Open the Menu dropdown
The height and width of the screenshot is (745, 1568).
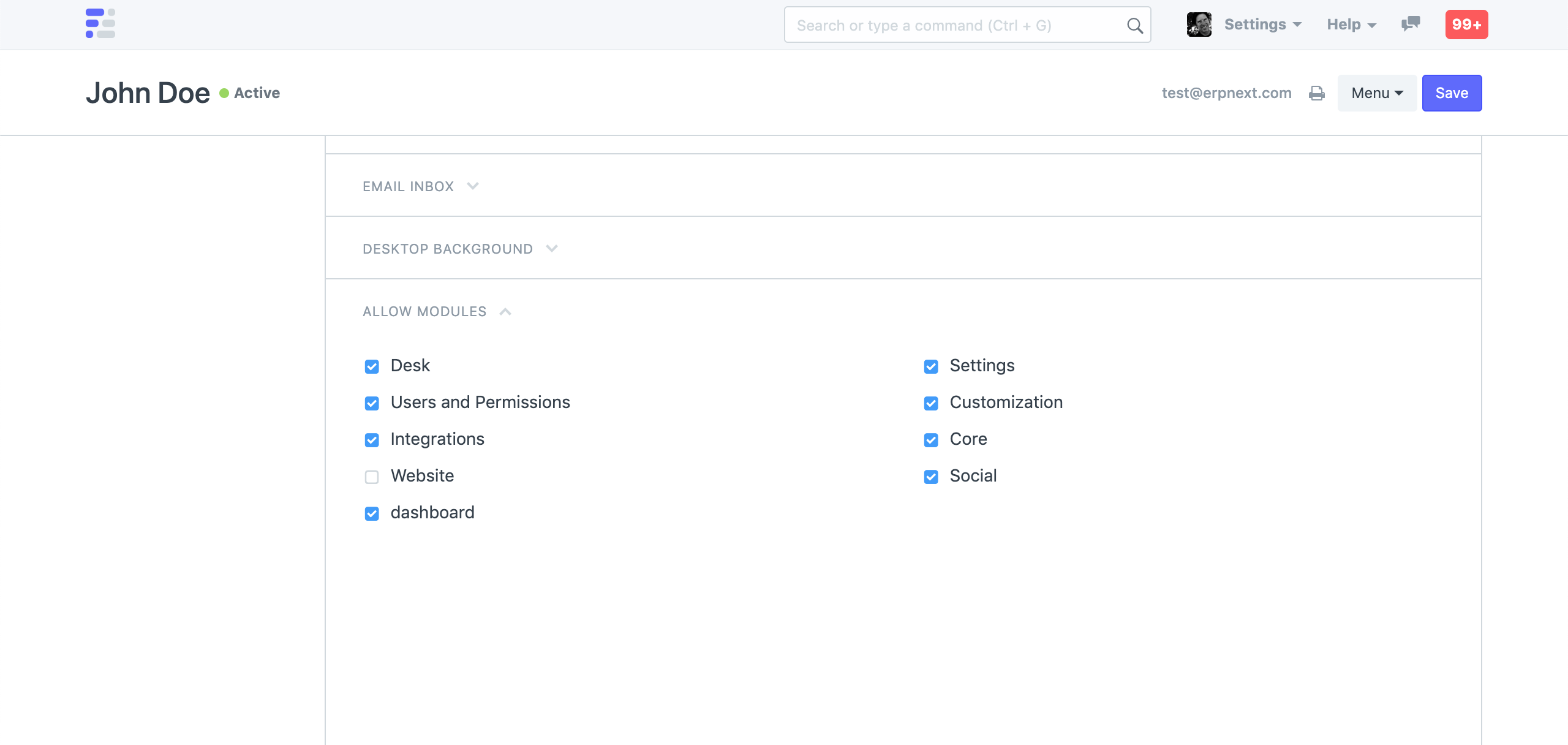[x=1376, y=93]
